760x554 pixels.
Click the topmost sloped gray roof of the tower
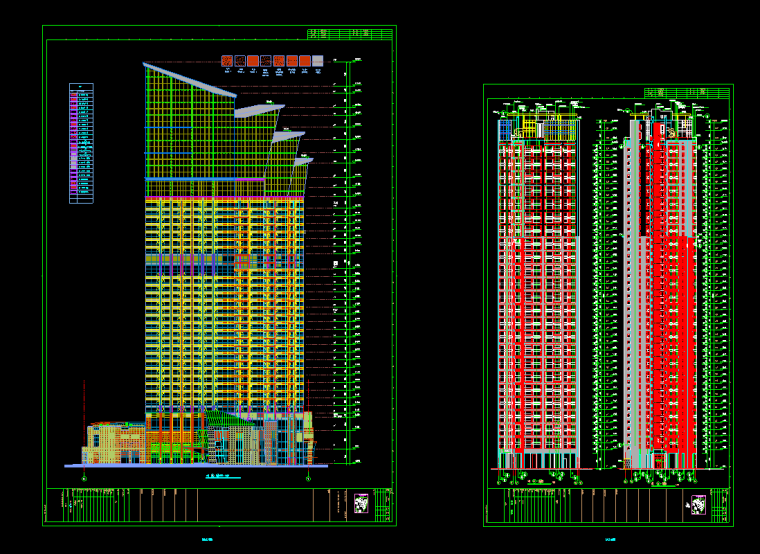point(190,80)
